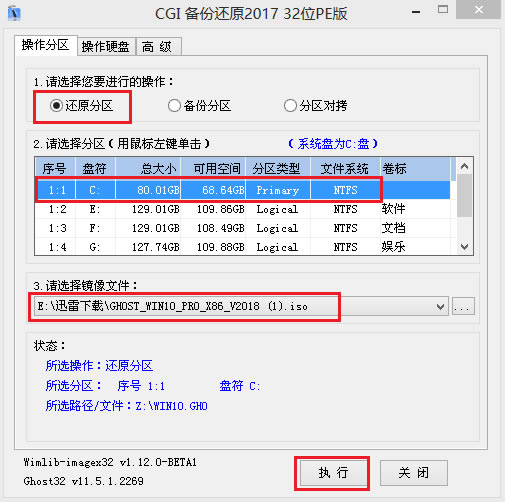Image resolution: width=505 pixels, height=502 pixels.
Task: Click the Primary partition type cell
Action: click(x=277, y=190)
